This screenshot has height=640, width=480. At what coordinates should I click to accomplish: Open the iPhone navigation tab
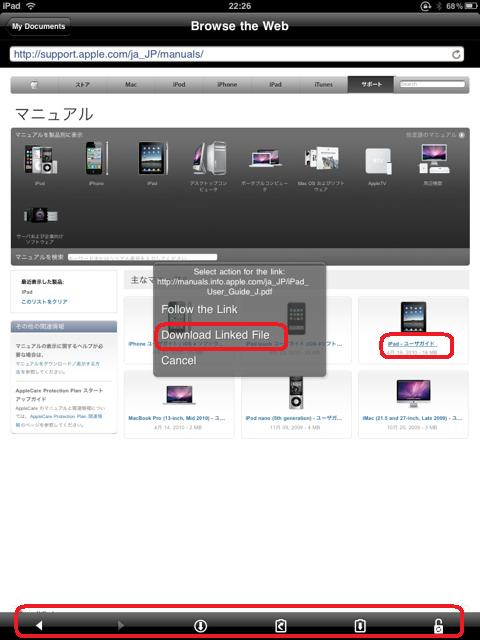pos(227,84)
